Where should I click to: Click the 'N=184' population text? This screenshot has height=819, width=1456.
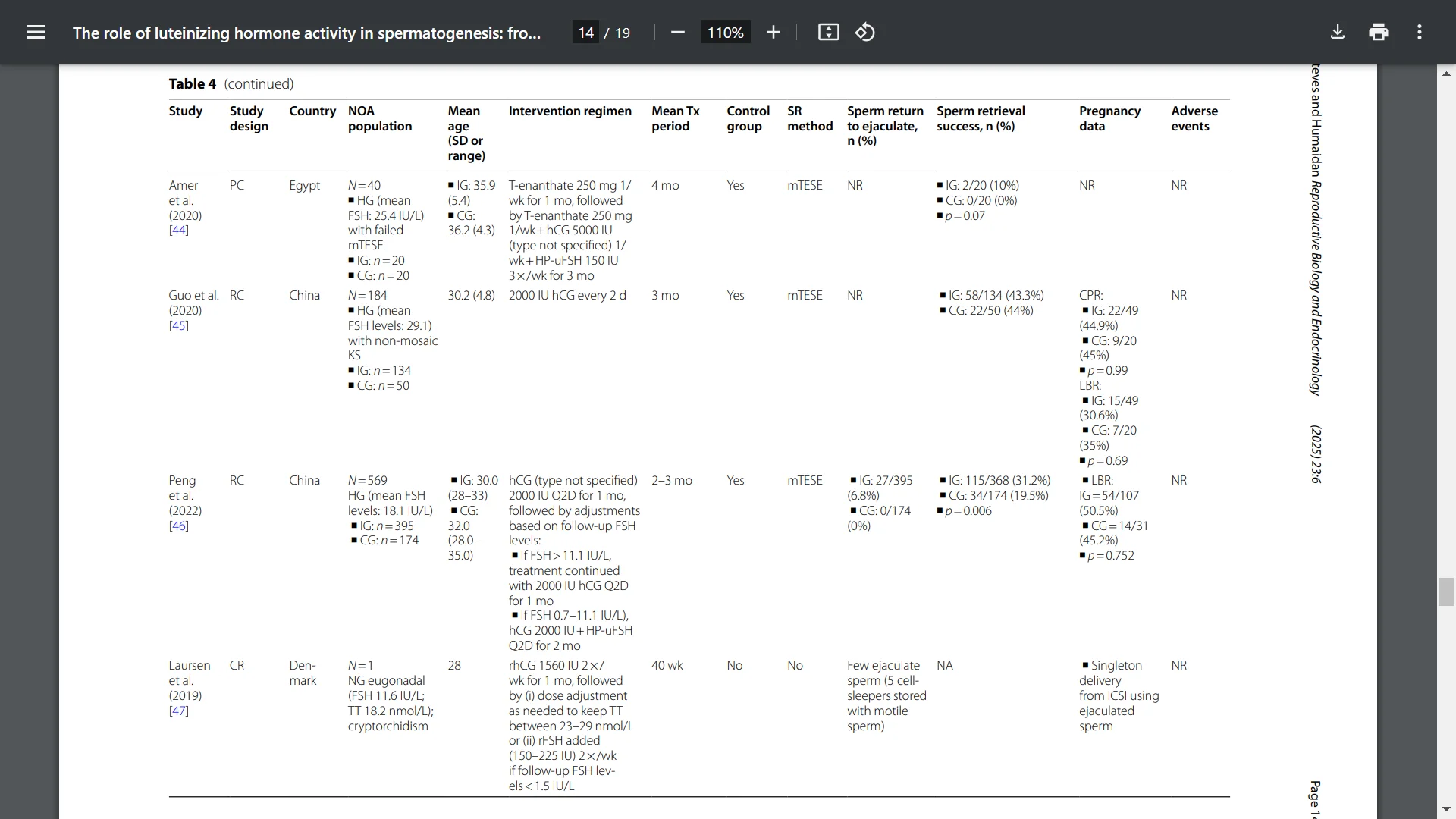pyautogui.click(x=367, y=295)
